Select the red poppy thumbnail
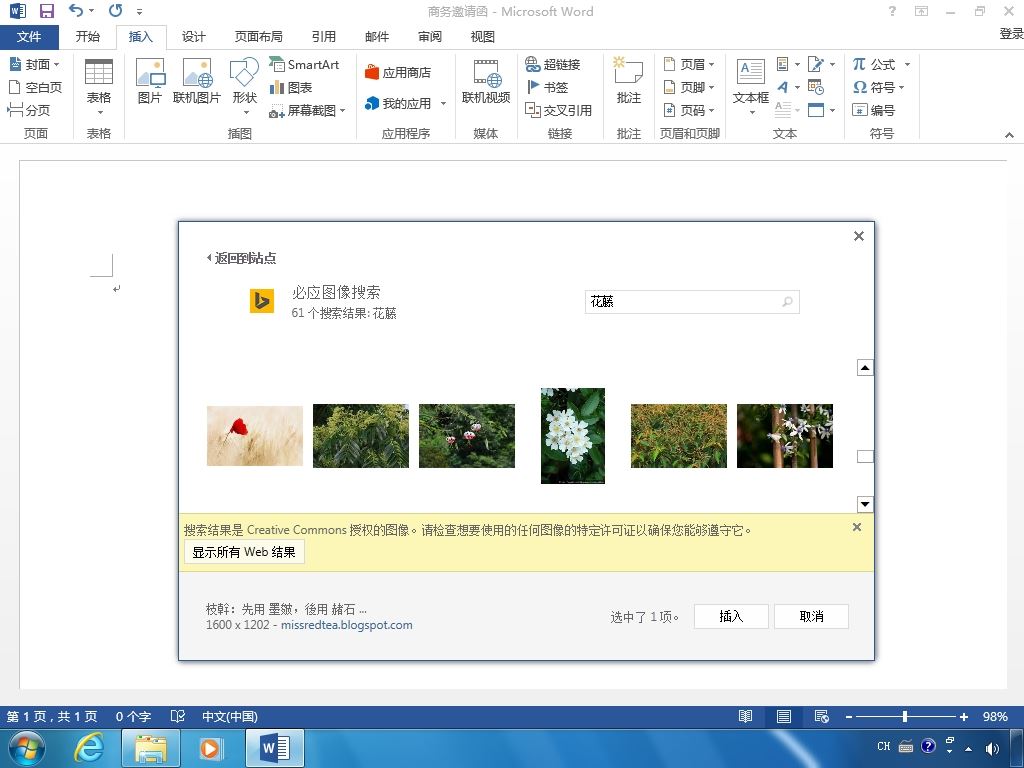Viewport: 1024px width, 768px height. [x=255, y=436]
